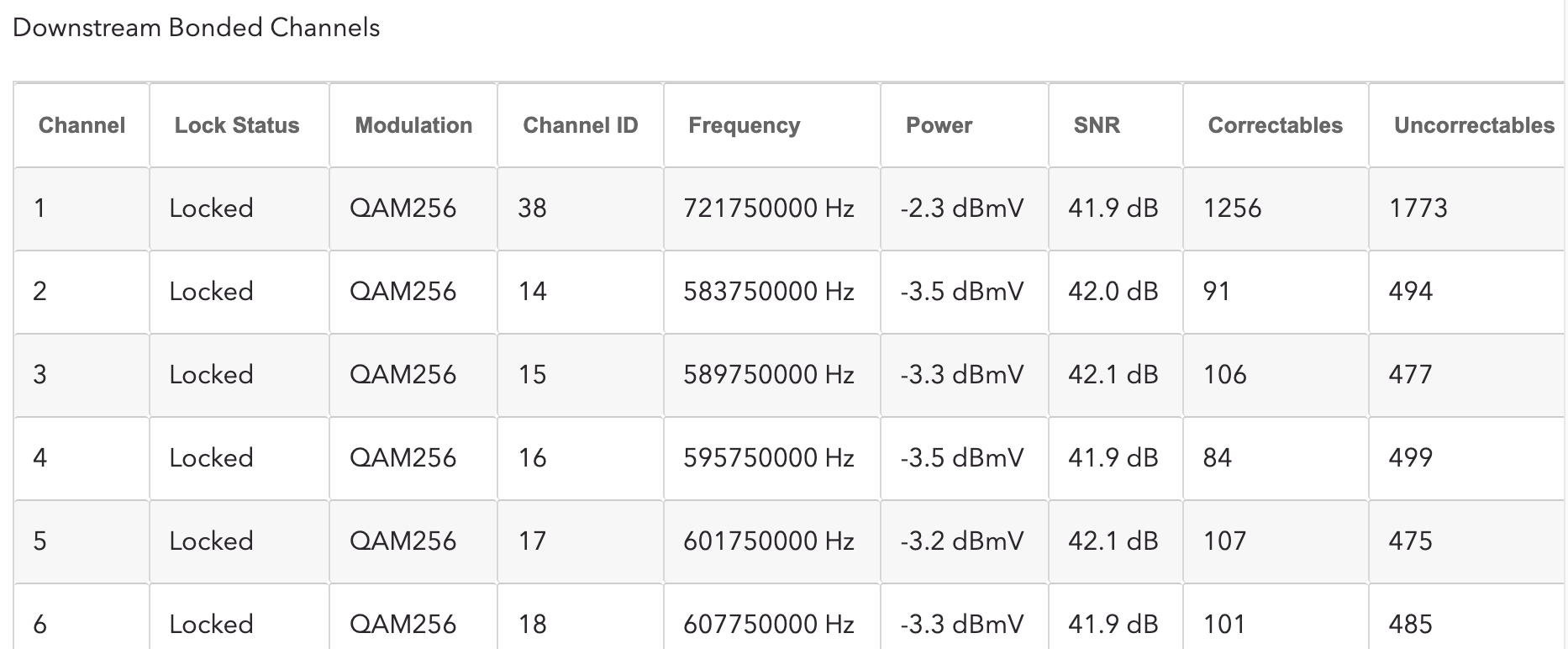The width and height of the screenshot is (1568, 649).
Task: Click channel ID 18 cell
Action: coord(533,624)
